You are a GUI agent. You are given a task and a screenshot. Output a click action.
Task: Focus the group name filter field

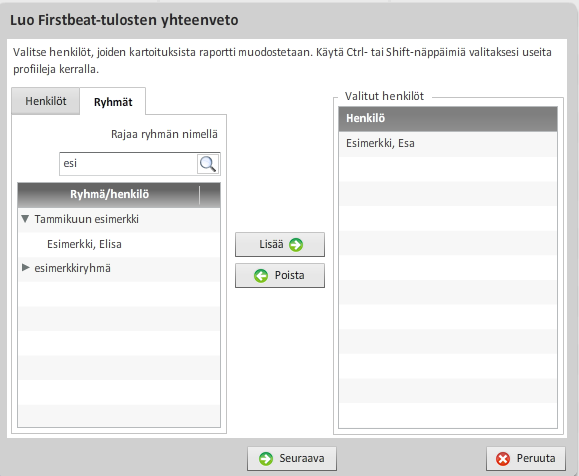pyautogui.click(x=128, y=164)
